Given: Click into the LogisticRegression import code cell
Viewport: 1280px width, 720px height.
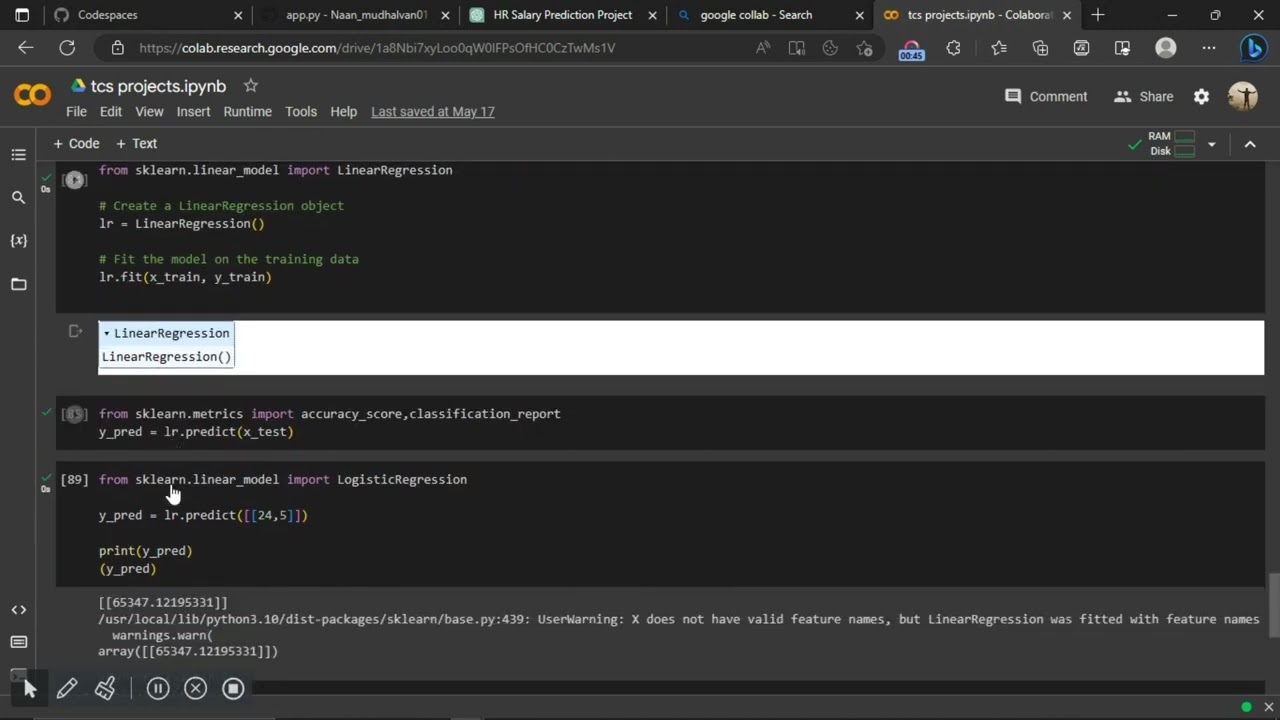Looking at the screenshot, I should pos(660,524).
